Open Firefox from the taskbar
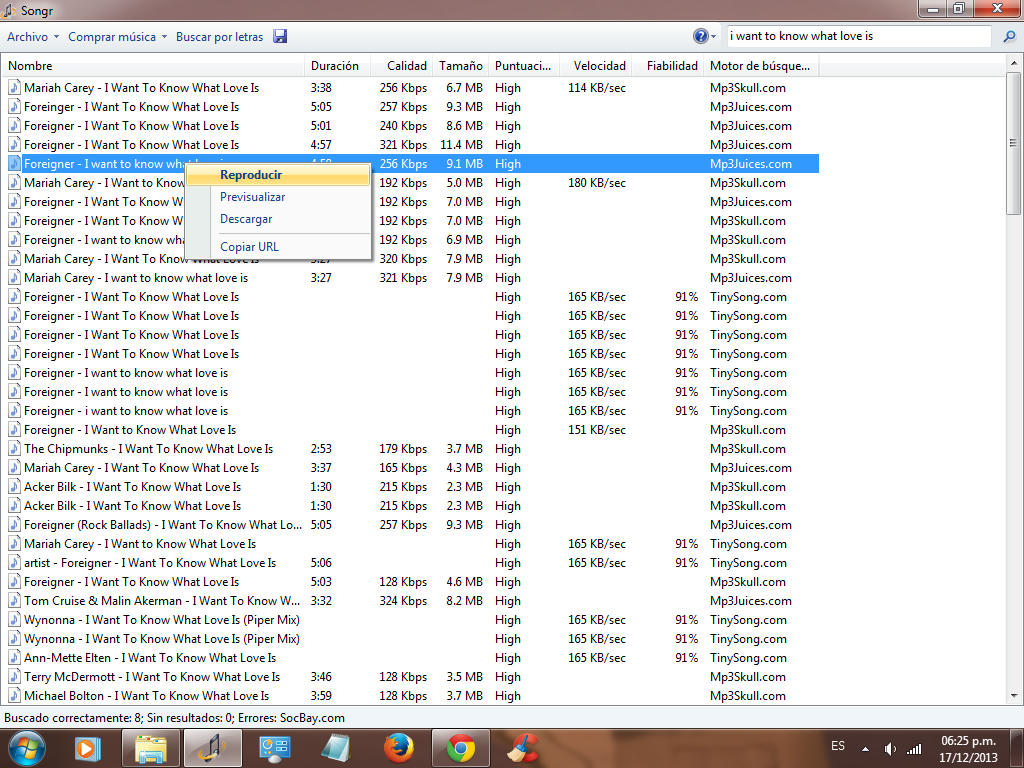This screenshot has width=1024, height=768. coord(399,748)
